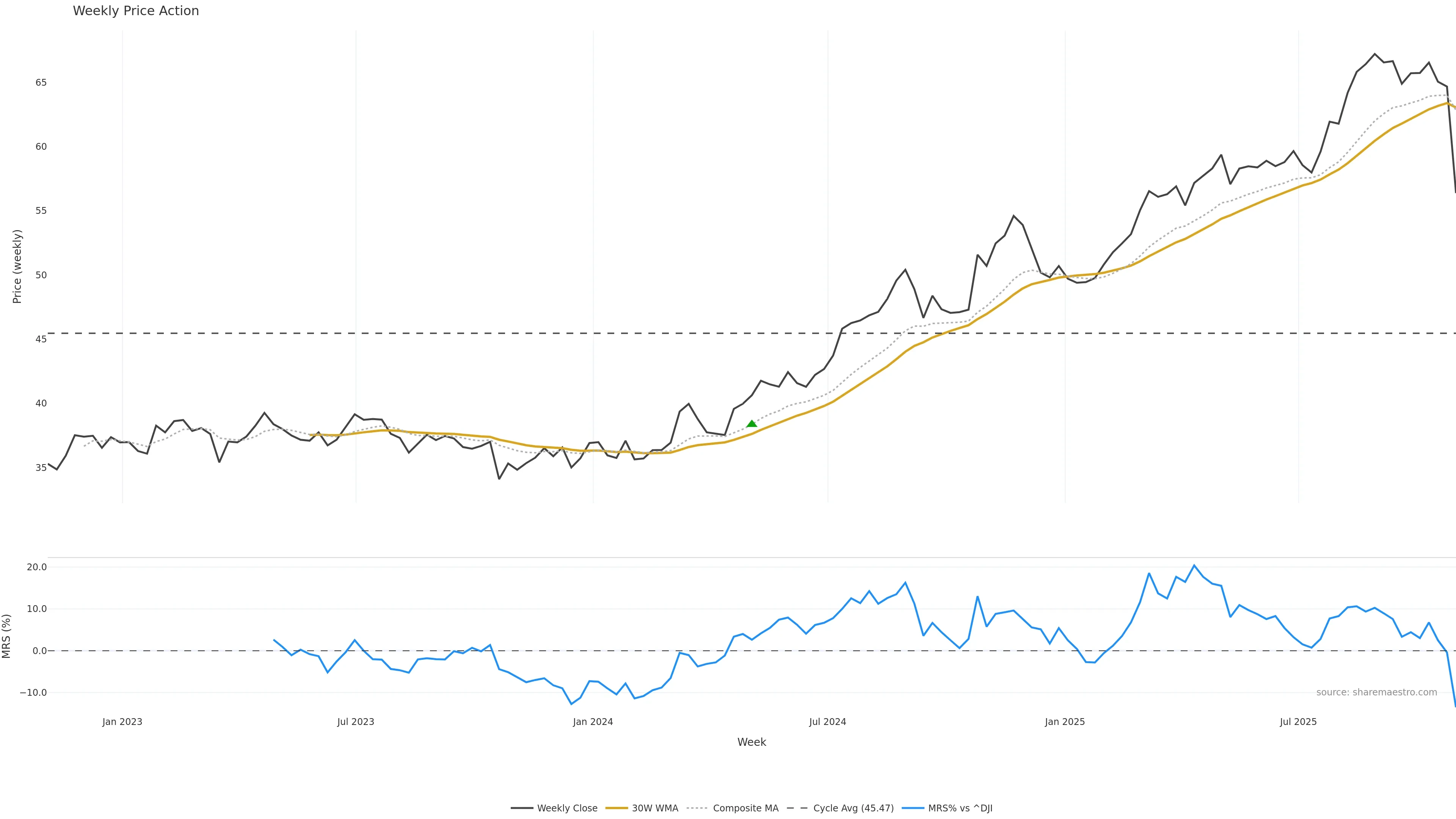This screenshot has width=1456, height=819.
Task: Hide MRS% vs ^DJI using legend label
Action: (x=960, y=808)
